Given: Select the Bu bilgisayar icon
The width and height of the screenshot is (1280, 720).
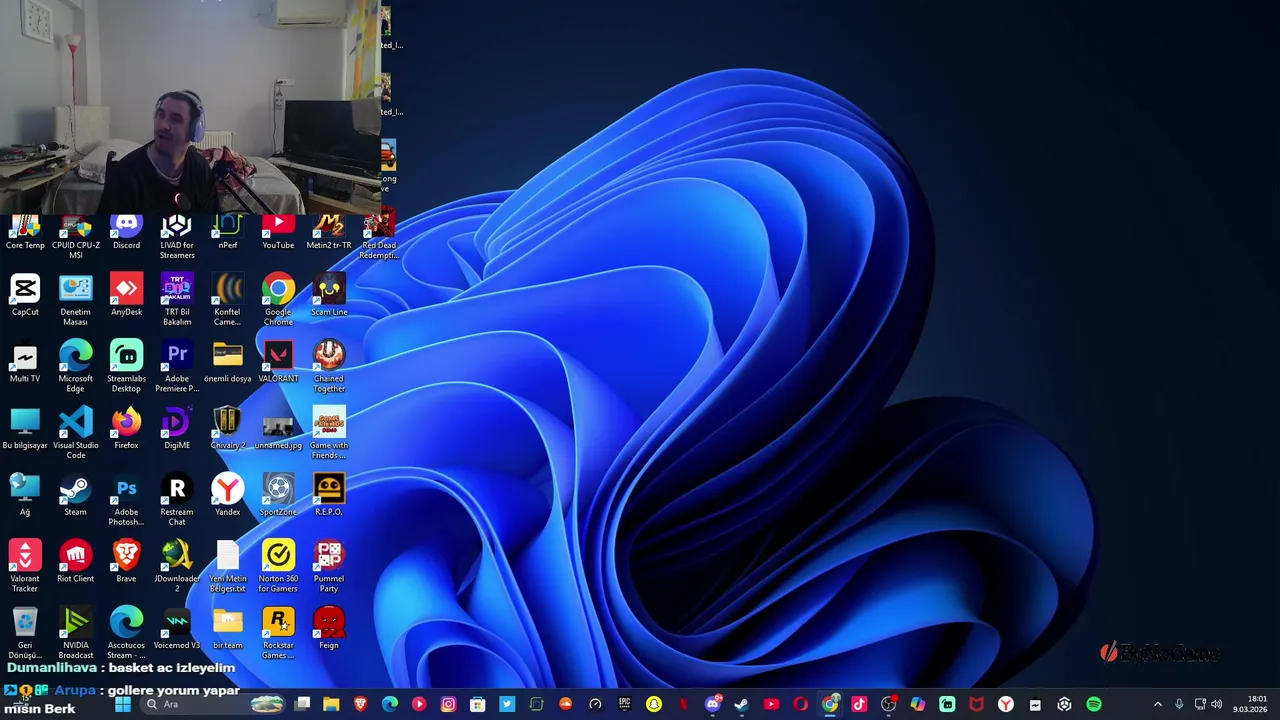Looking at the screenshot, I should coord(25,429).
